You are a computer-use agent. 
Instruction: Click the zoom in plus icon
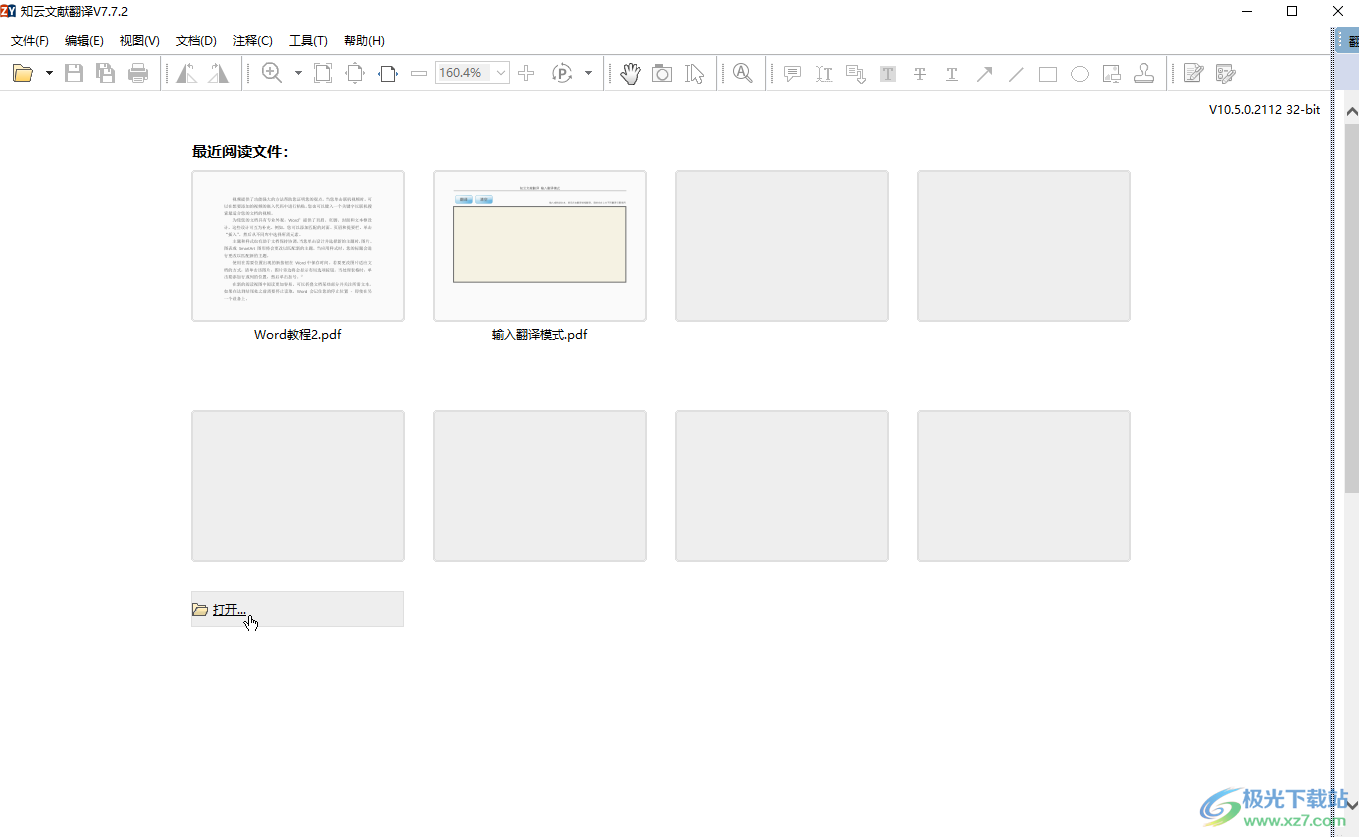point(527,73)
